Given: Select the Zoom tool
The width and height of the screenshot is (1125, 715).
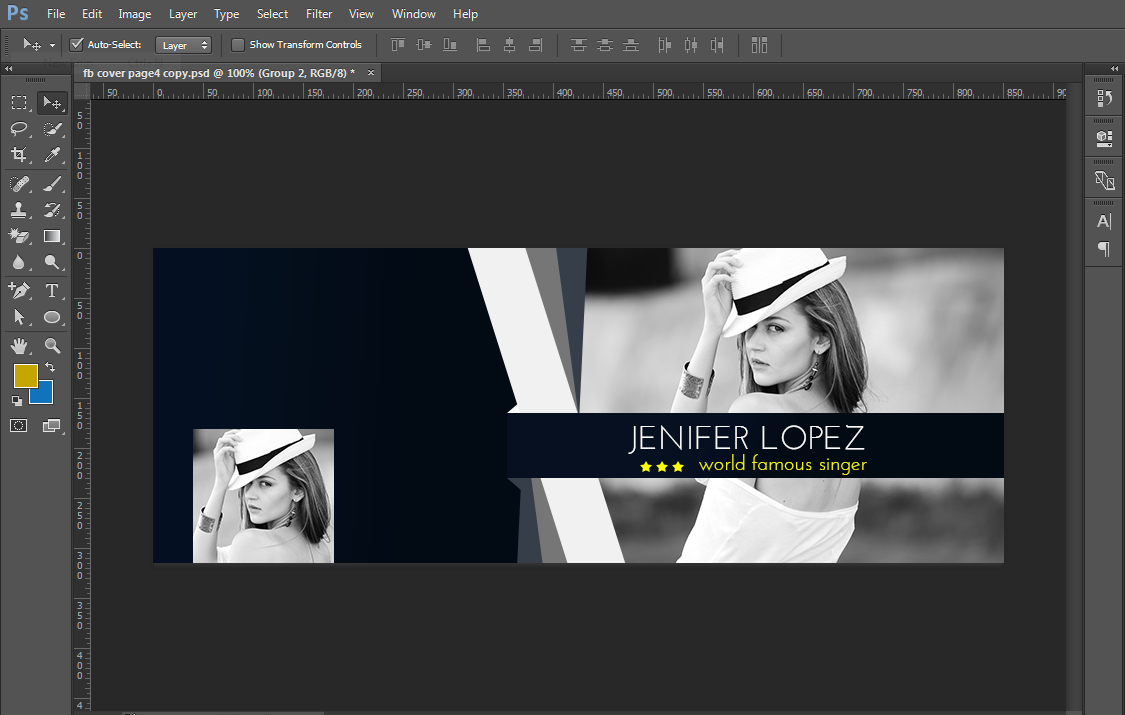Looking at the screenshot, I should pyautogui.click(x=52, y=346).
